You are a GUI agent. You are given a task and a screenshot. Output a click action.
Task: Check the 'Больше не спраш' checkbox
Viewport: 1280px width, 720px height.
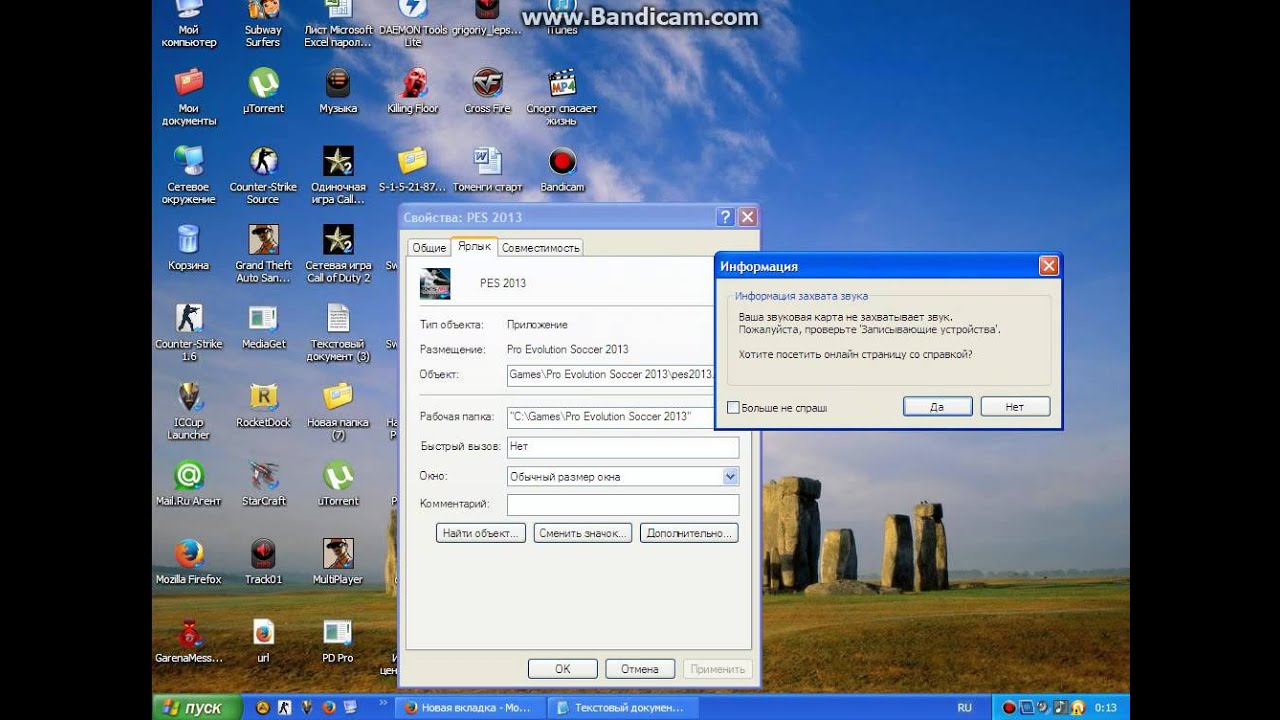733,408
